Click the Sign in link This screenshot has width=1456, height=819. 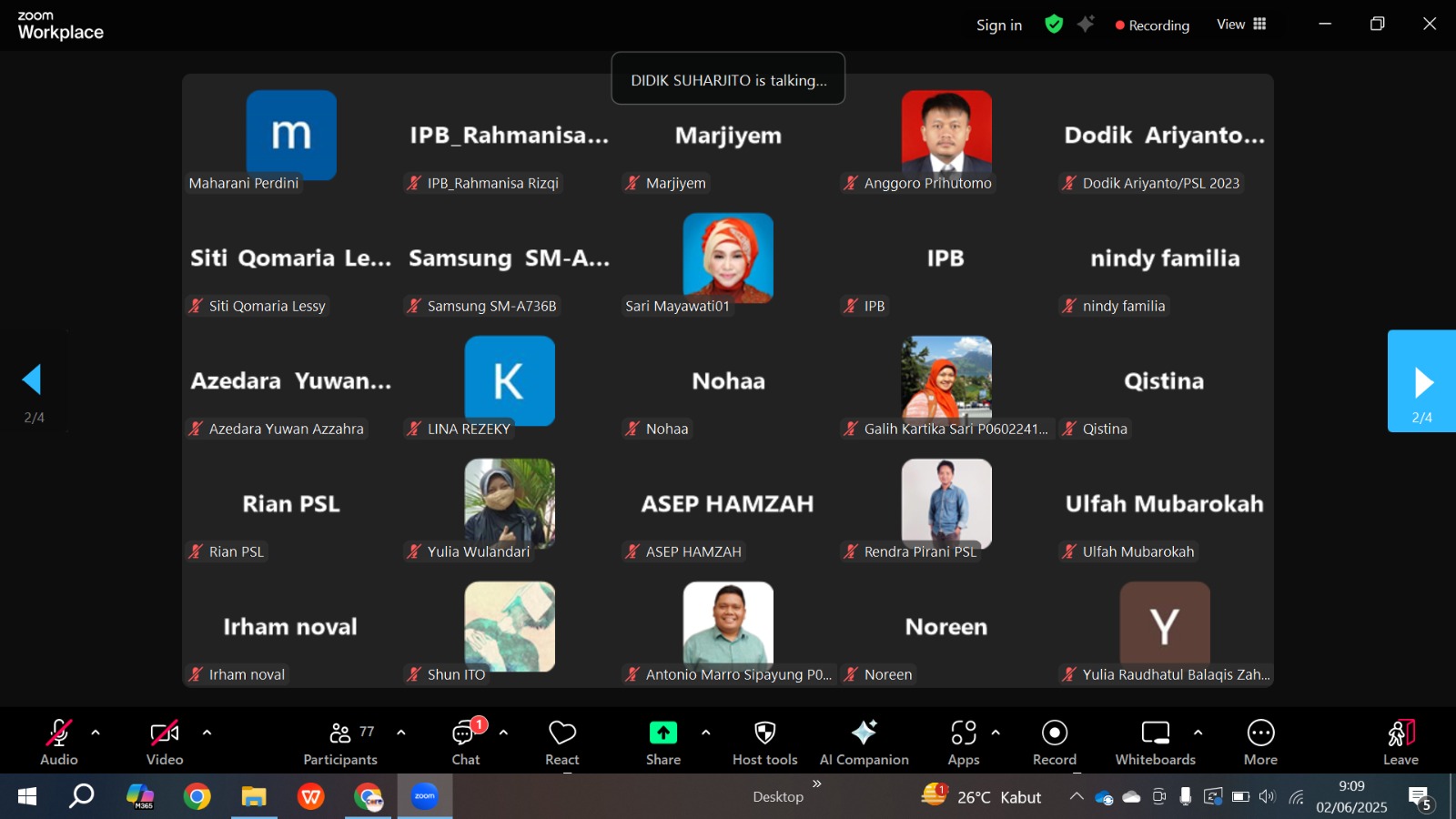click(x=998, y=25)
